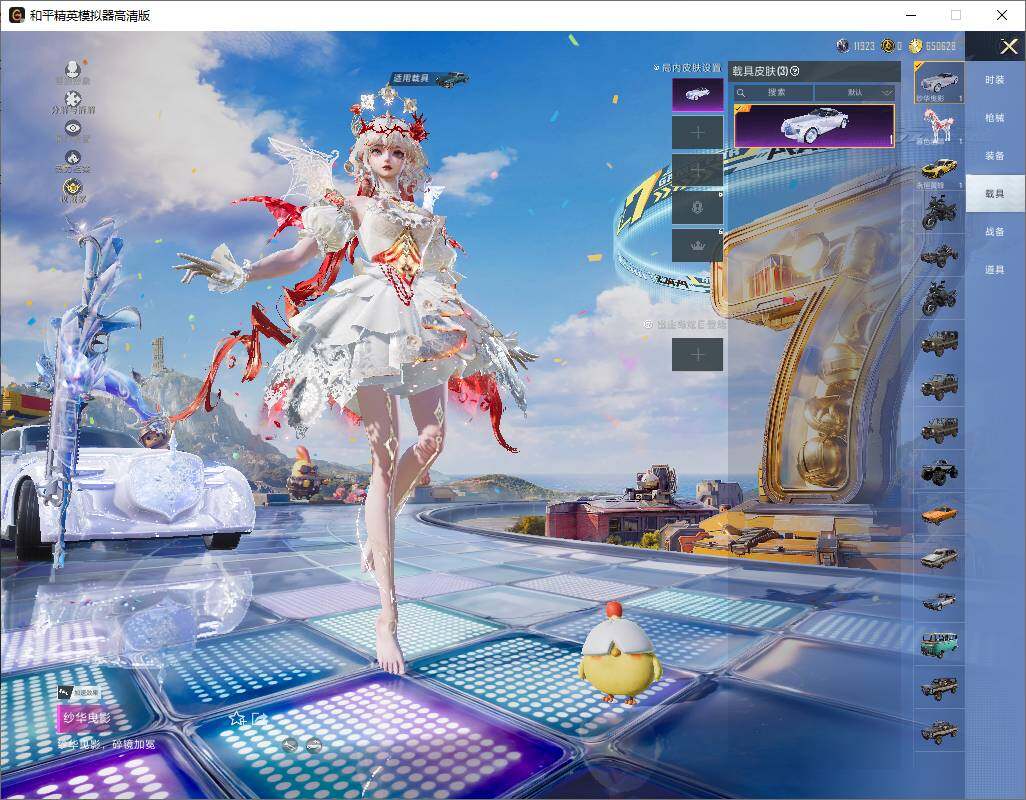Click the 搜索 search field
The image size is (1026, 800).
pos(773,92)
